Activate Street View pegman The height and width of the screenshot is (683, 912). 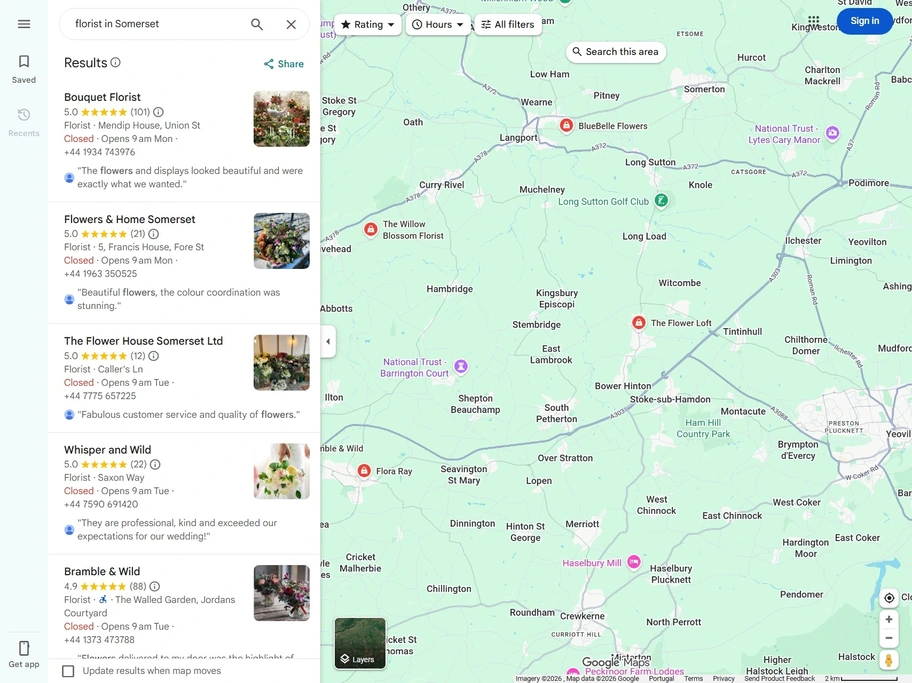[889, 660]
